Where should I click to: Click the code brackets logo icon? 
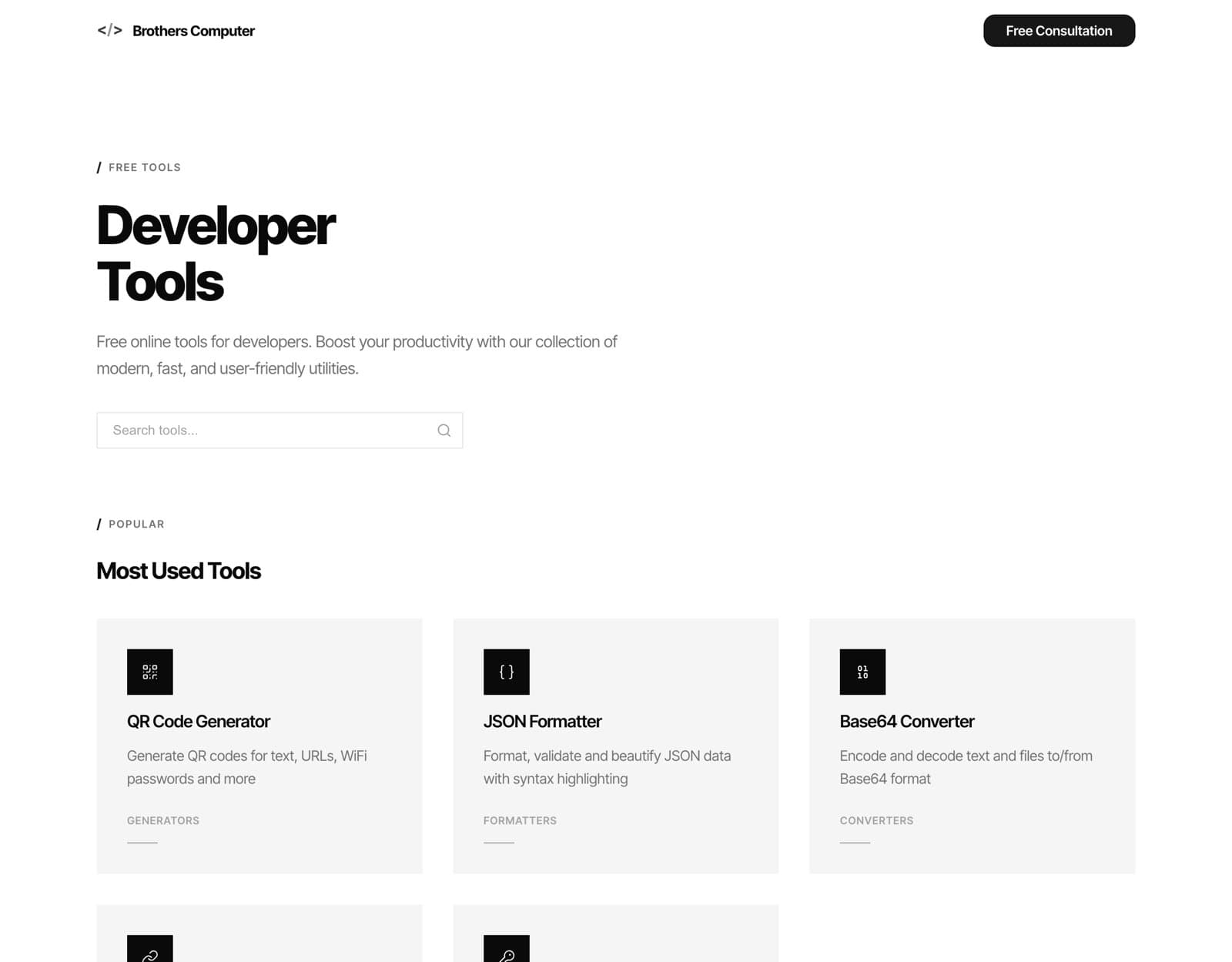tap(109, 30)
